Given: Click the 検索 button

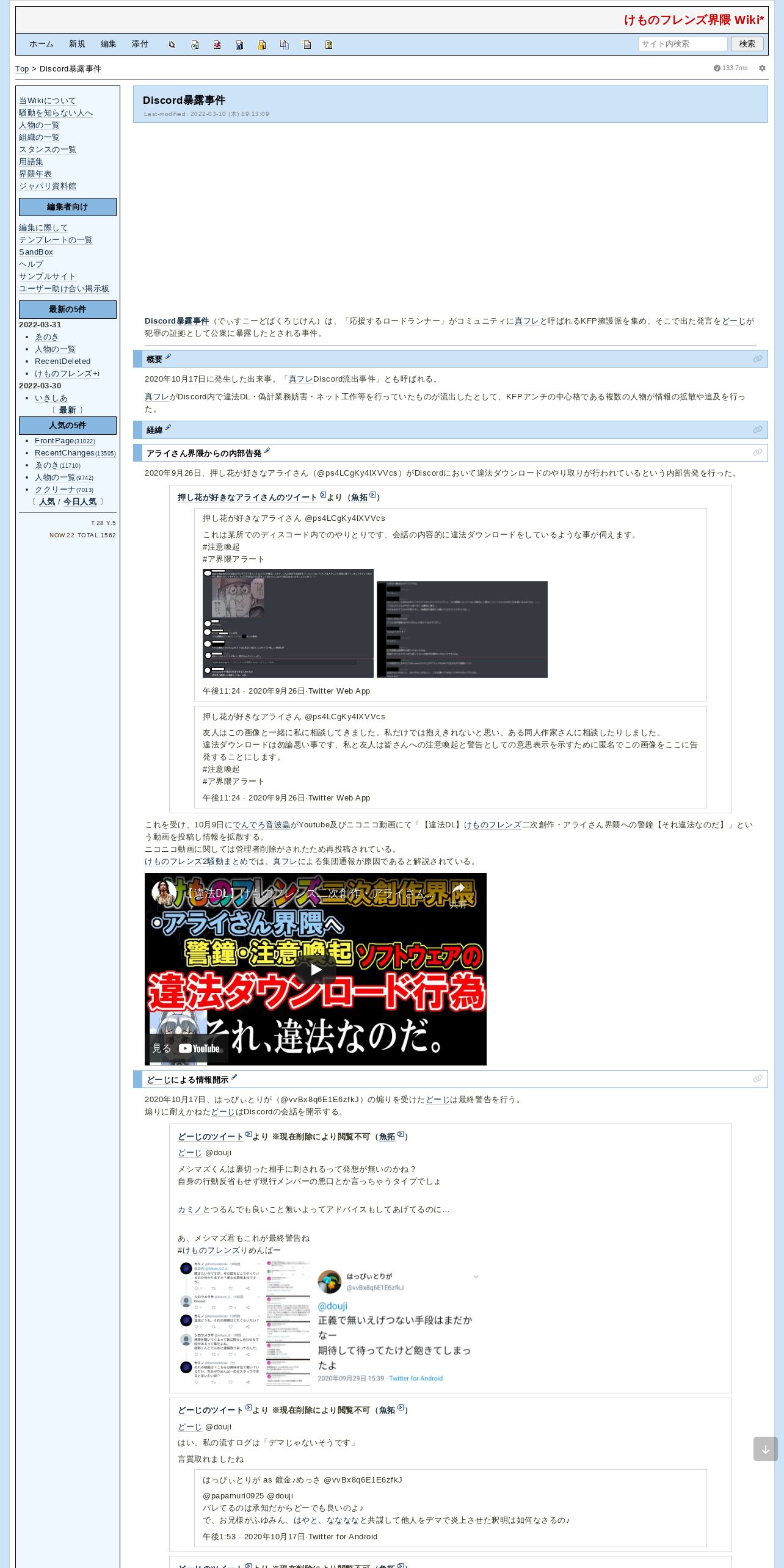Looking at the screenshot, I should pos(747,44).
